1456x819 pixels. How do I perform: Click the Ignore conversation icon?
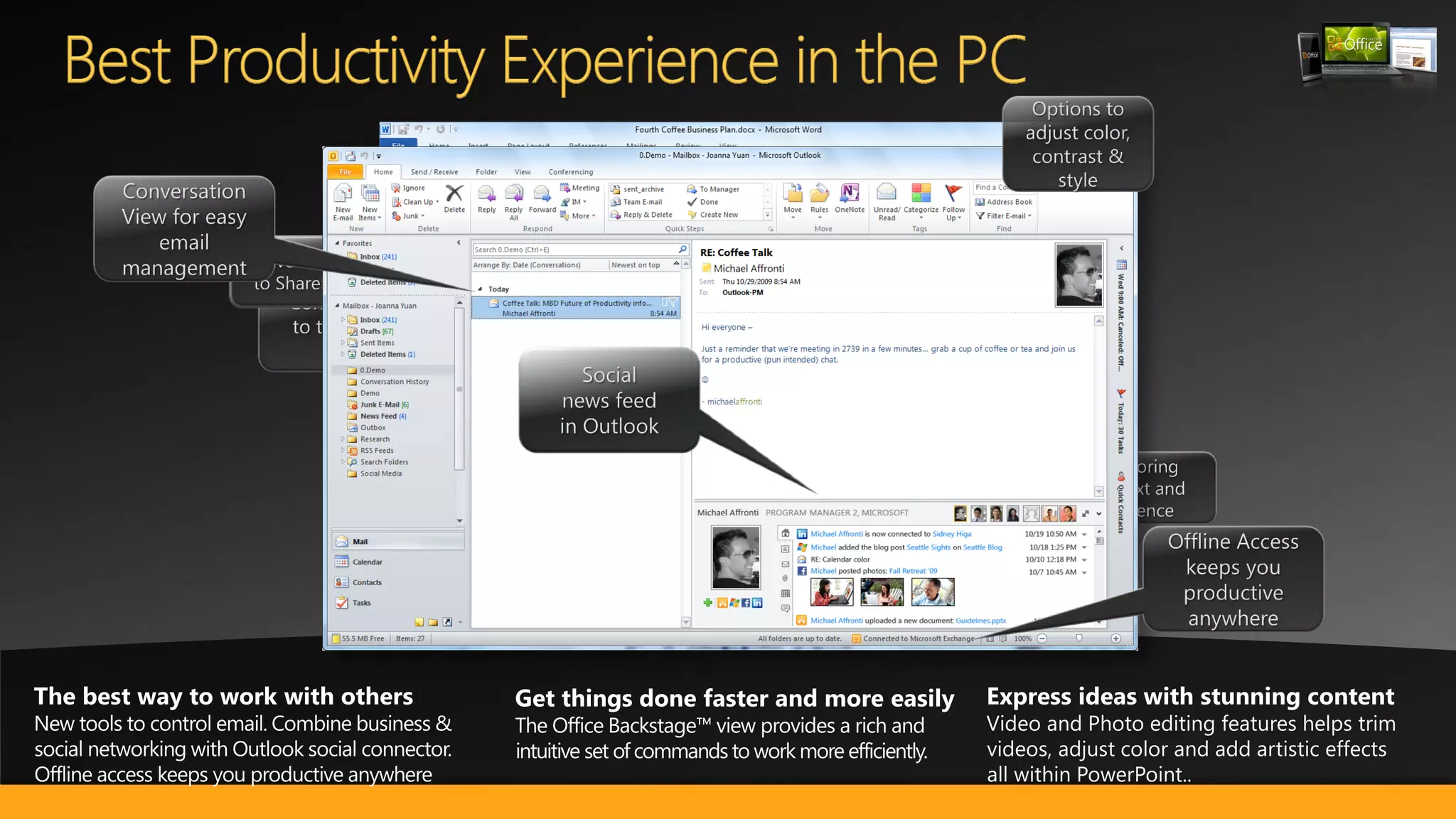[397, 188]
